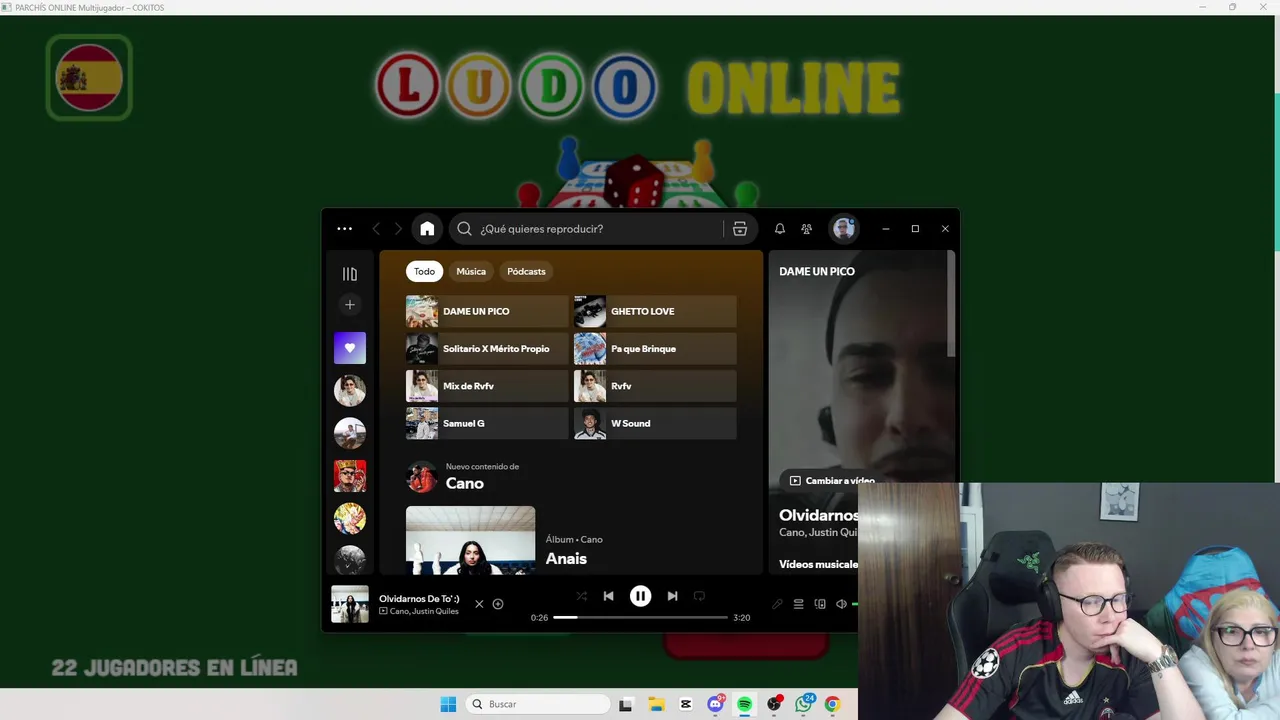Screen dimensions: 1280x720
Task: Open 'Solitario X Mérito Propio' tile
Action: (487, 349)
